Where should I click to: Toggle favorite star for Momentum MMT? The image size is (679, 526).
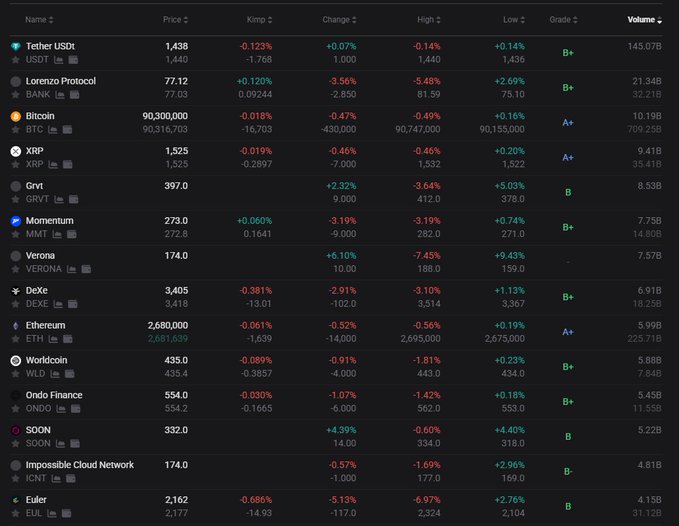click(x=16, y=234)
